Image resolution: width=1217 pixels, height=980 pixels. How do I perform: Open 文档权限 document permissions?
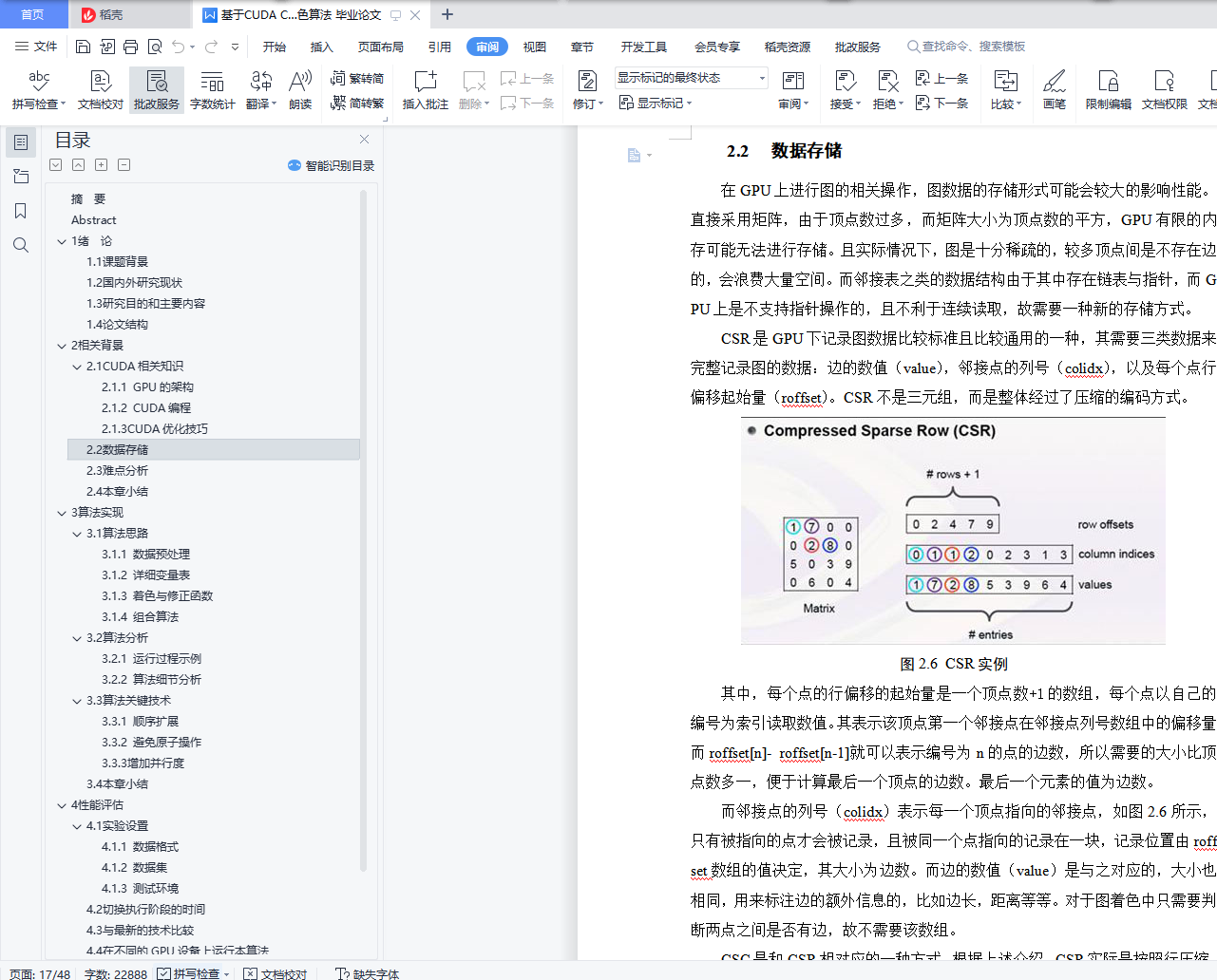[1165, 90]
